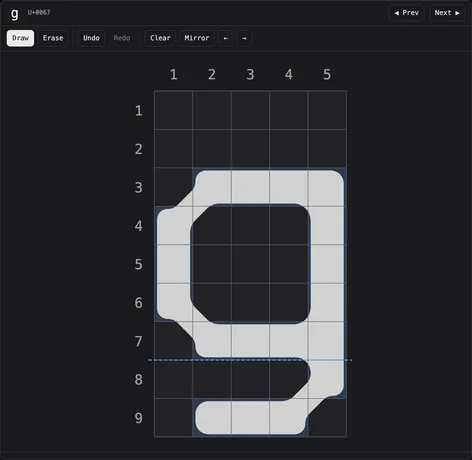The height and width of the screenshot is (460, 472).
Task: Click row label 4
Action: click(139, 226)
